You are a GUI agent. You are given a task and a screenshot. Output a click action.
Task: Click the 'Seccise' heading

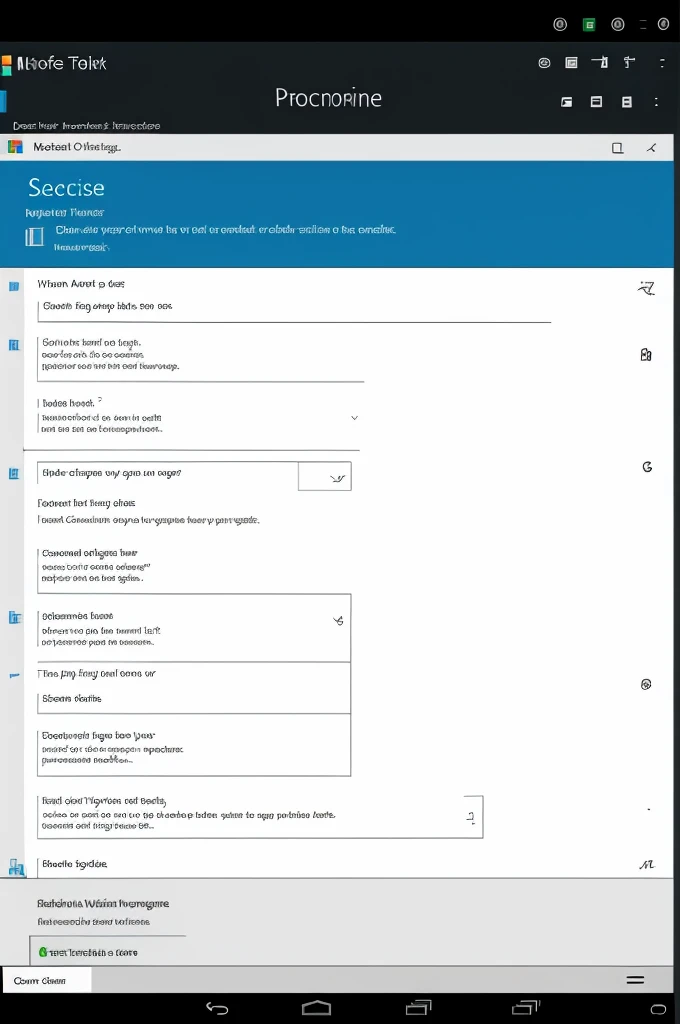click(66, 188)
